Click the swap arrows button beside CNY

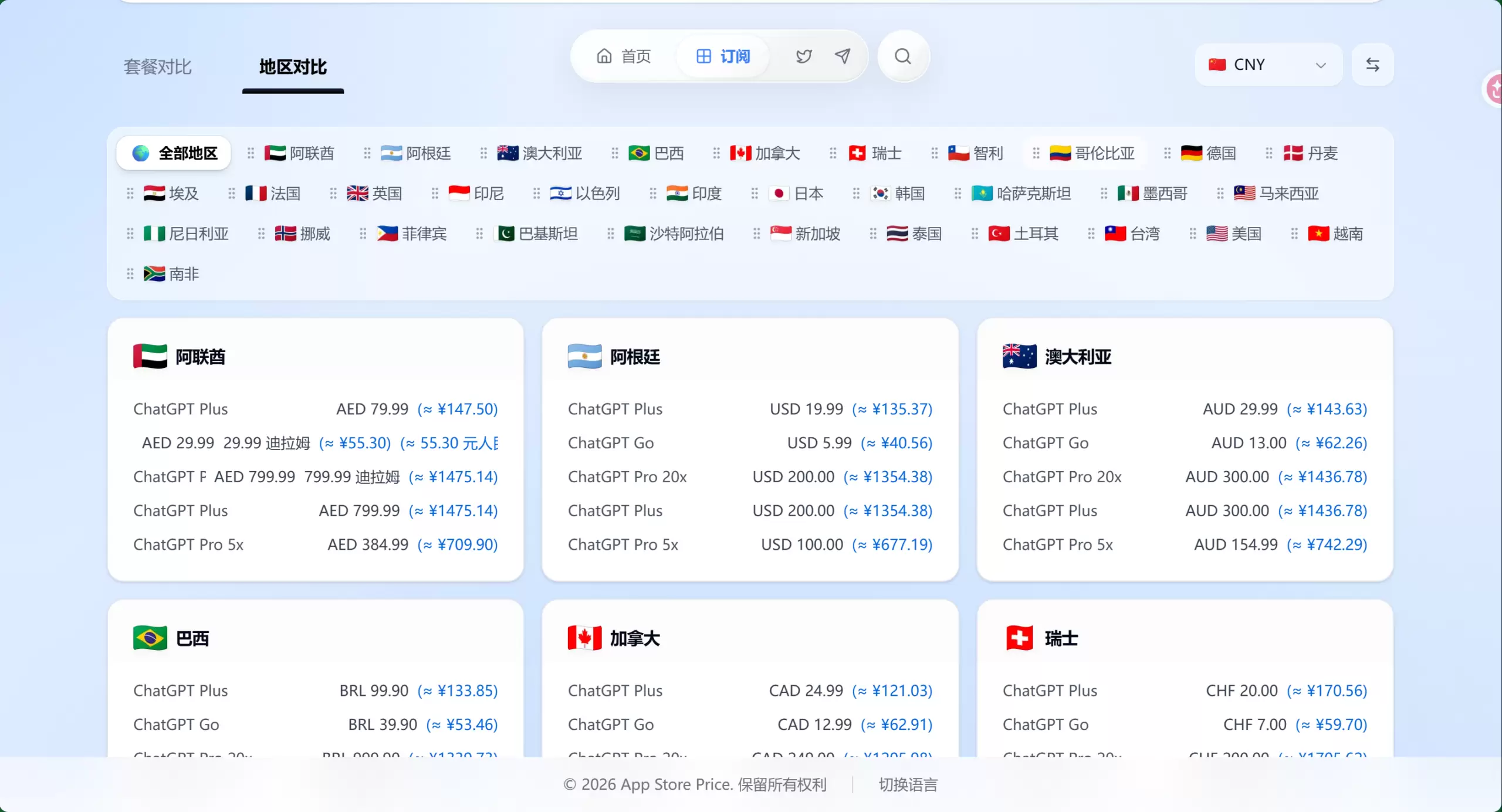(1372, 65)
